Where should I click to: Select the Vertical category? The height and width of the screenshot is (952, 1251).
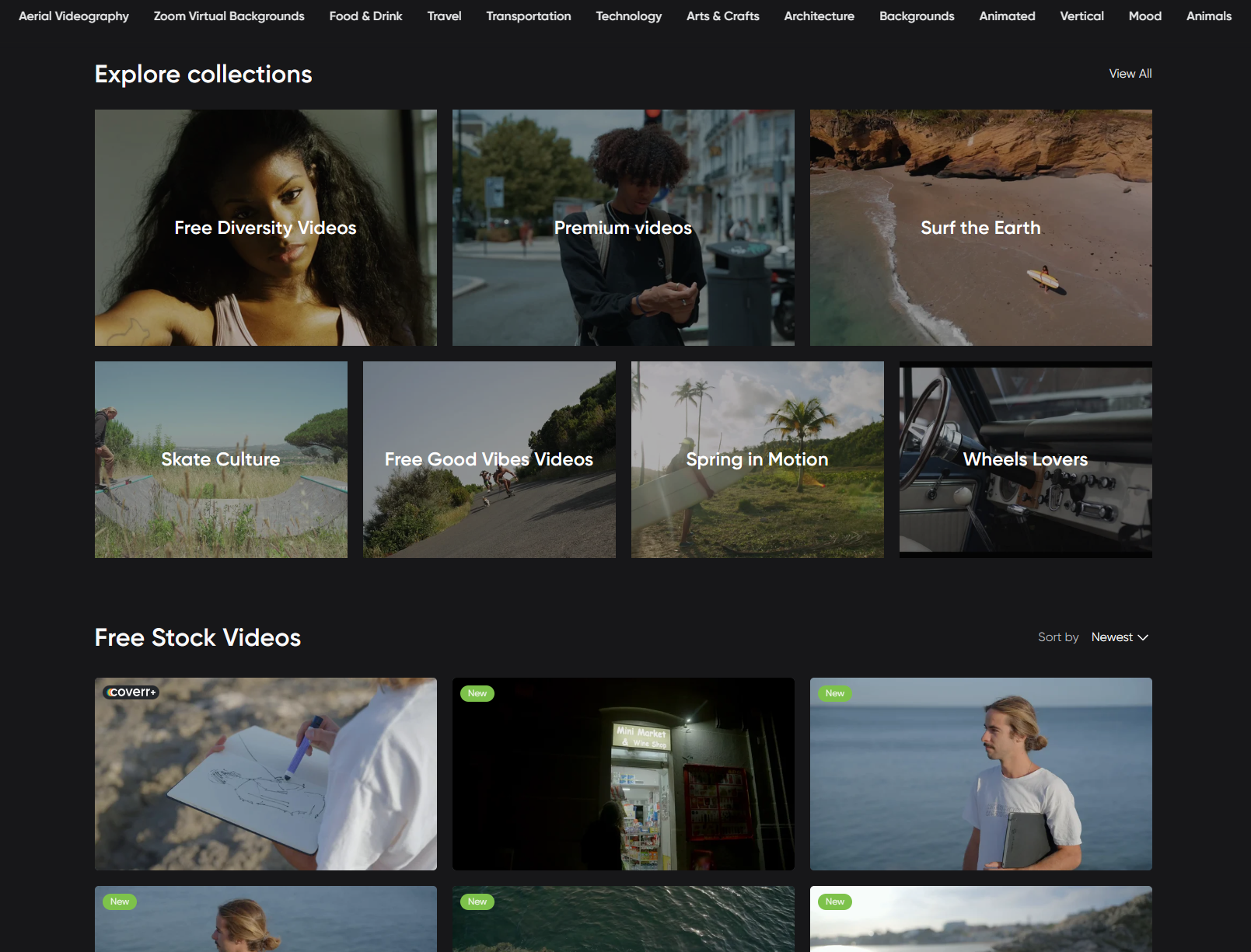point(1082,16)
